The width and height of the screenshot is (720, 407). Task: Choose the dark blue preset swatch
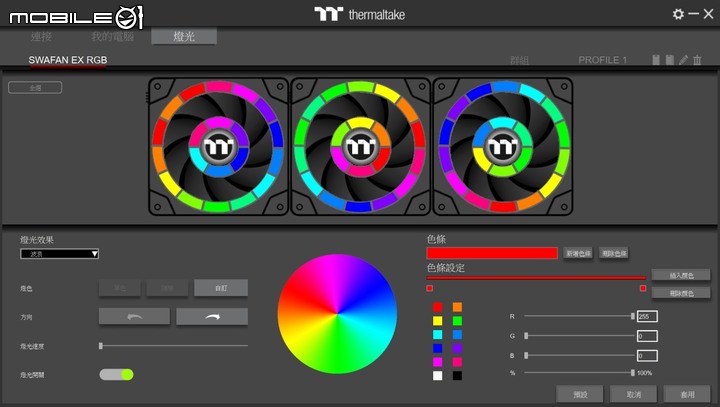(x=438, y=348)
